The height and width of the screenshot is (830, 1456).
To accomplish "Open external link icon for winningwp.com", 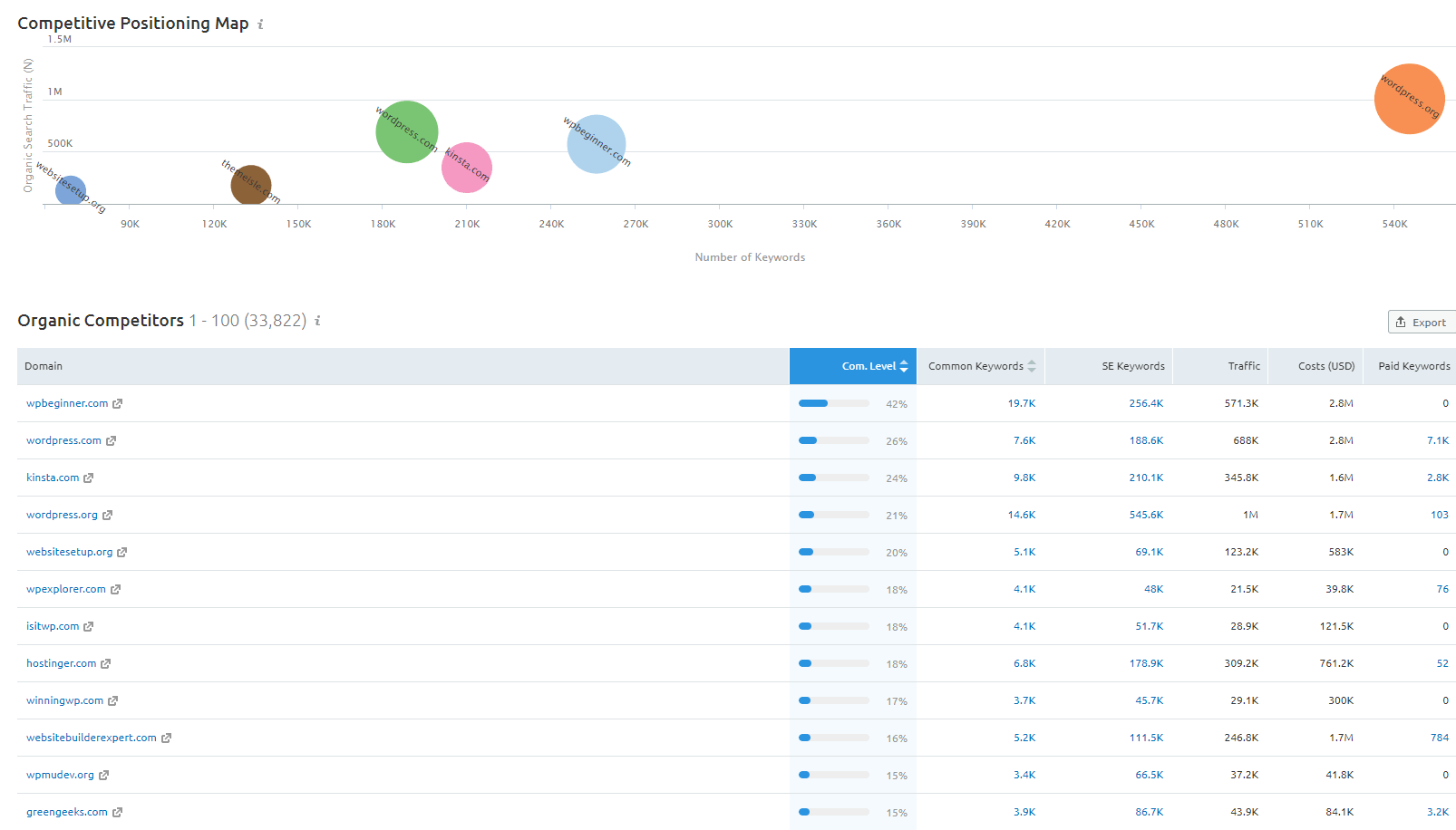I will pyautogui.click(x=112, y=701).
